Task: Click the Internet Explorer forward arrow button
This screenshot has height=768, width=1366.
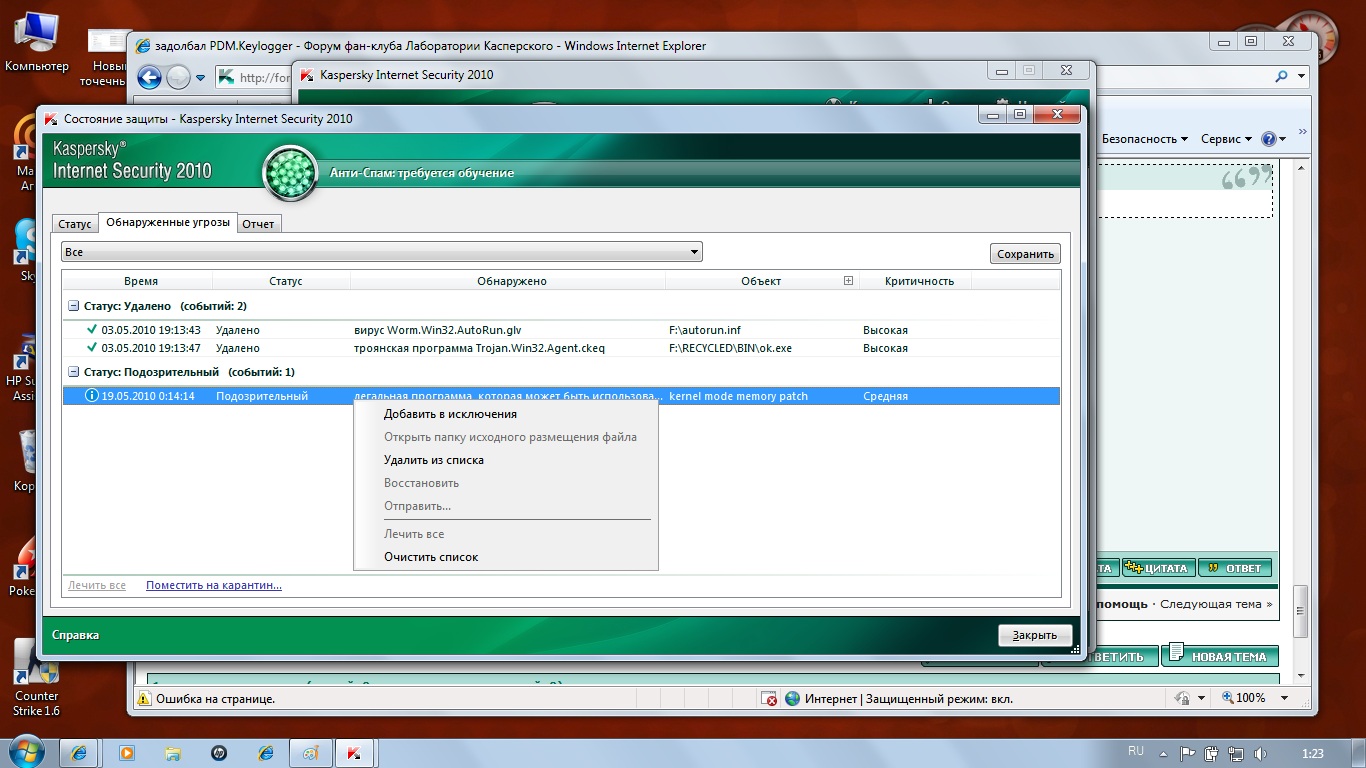Action: (x=178, y=77)
